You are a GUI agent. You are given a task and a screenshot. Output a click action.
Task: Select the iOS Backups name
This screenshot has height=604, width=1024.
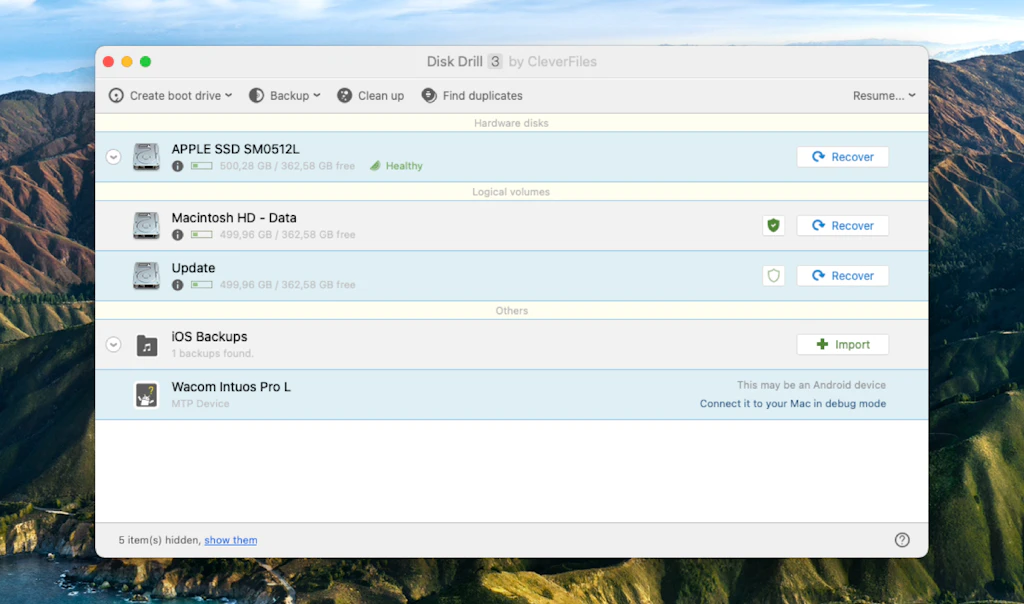(x=210, y=336)
